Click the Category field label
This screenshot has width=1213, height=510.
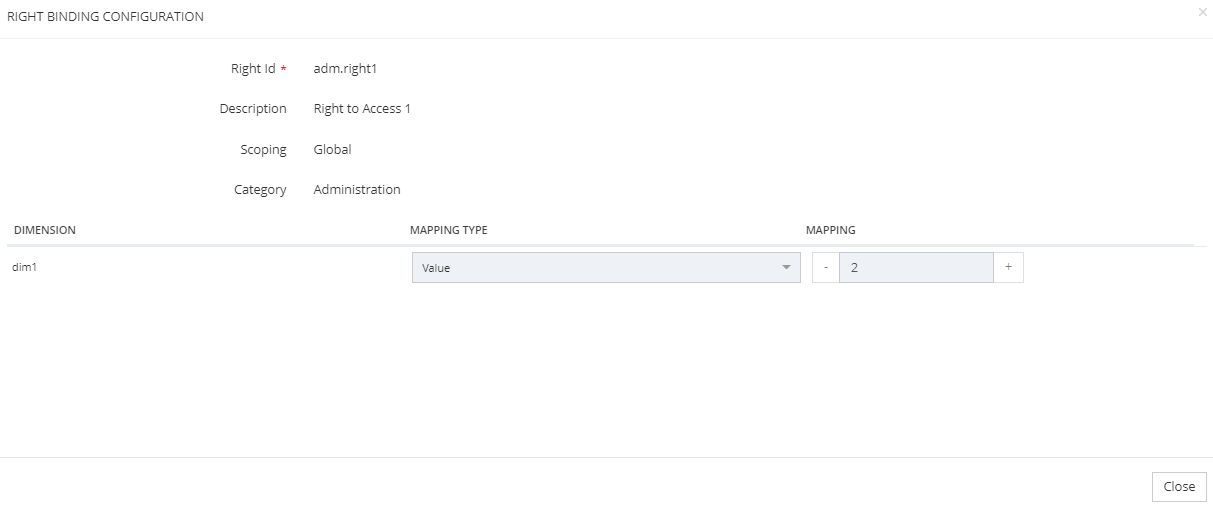tap(260, 190)
